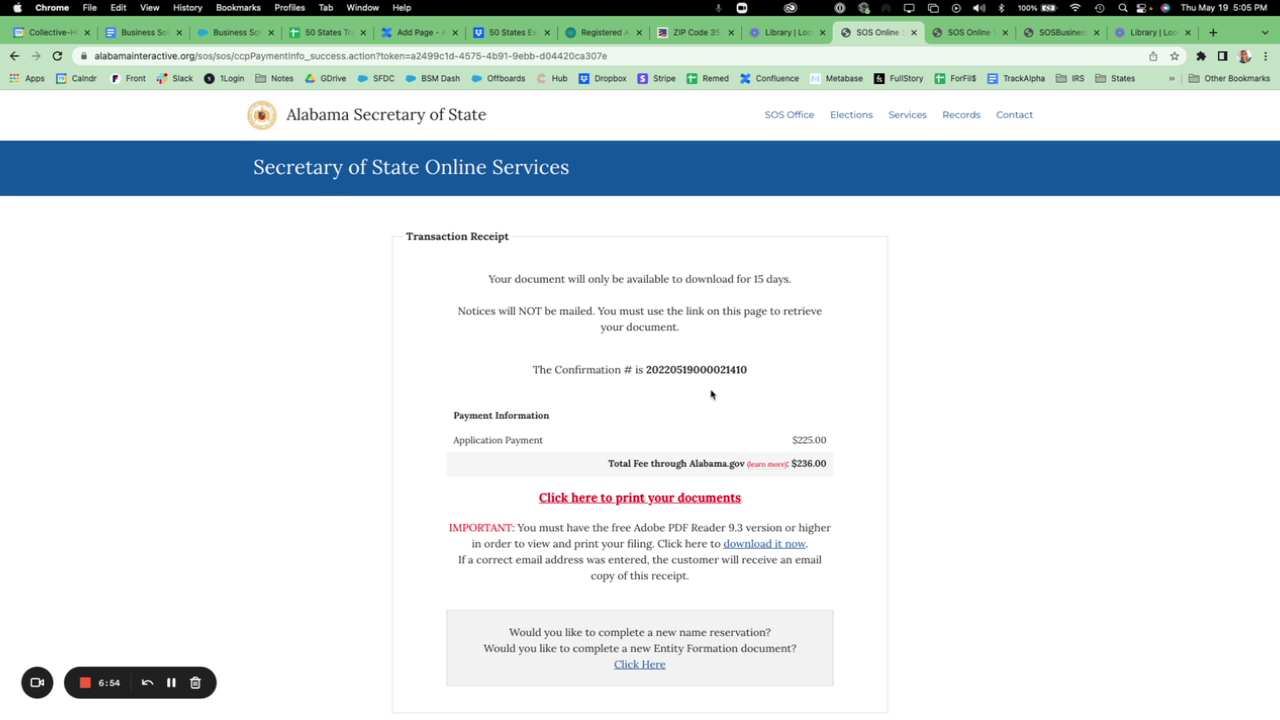
Task: Open the Elections nav link
Action: tap(851, 115)
